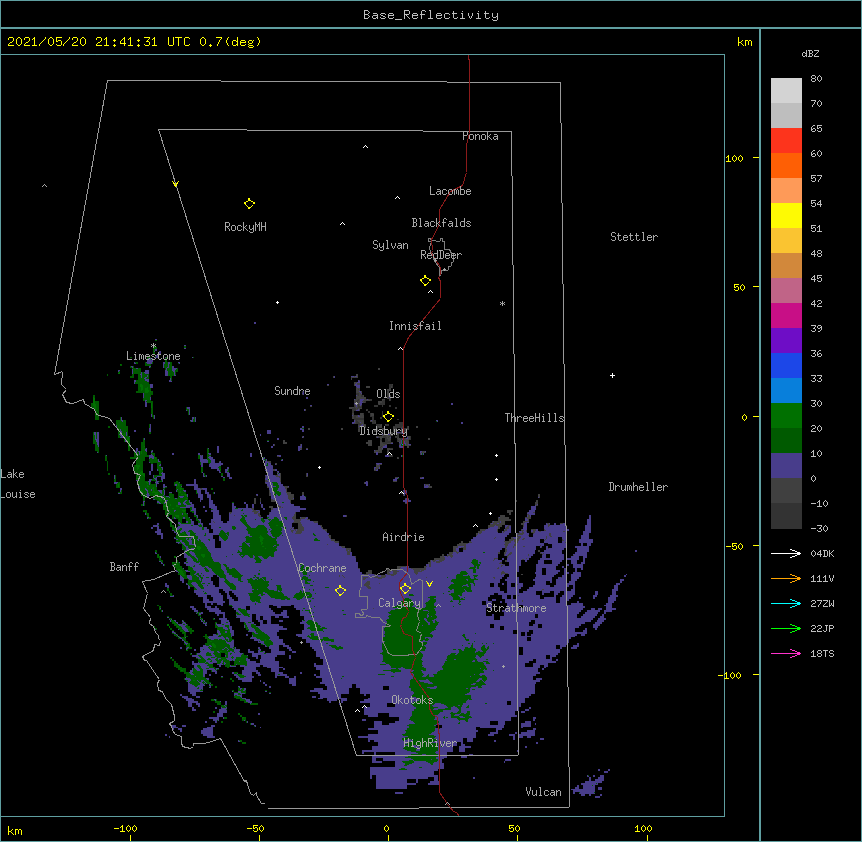This screenshot has height=842, width=862.
Task: Click the Strathmore city label
Action: [516, 608]
